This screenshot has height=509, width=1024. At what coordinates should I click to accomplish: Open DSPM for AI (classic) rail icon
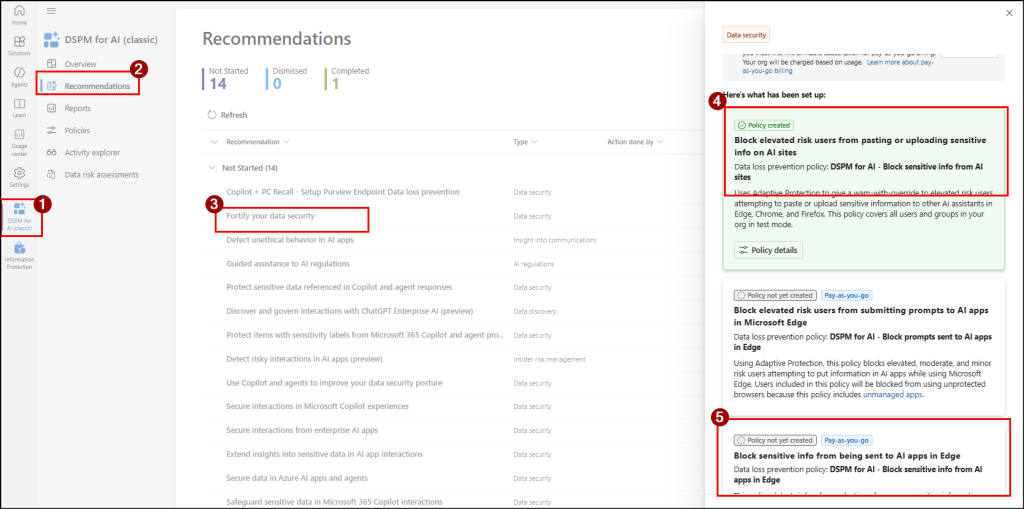pyautogui.click(x=20, y=218)
